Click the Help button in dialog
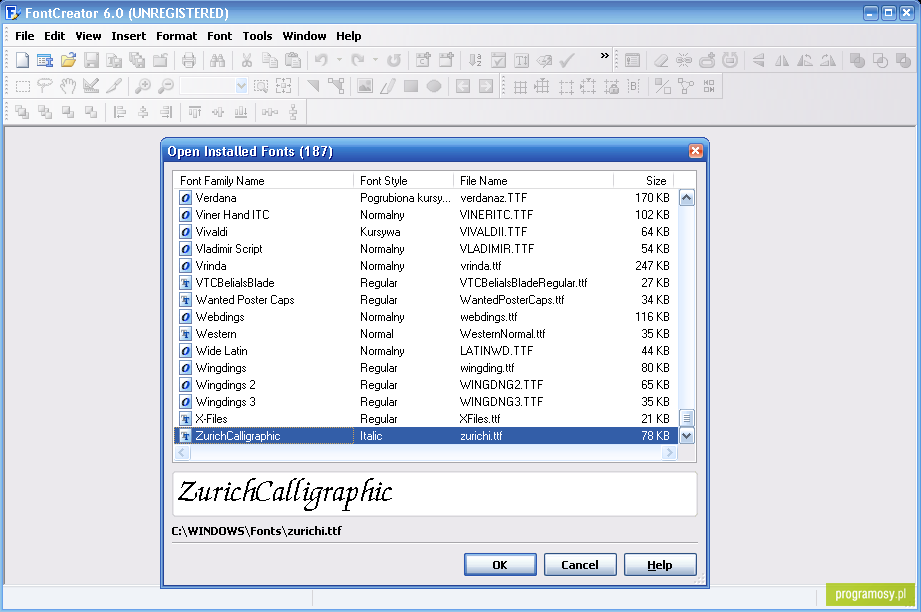 tap(660, 564)
